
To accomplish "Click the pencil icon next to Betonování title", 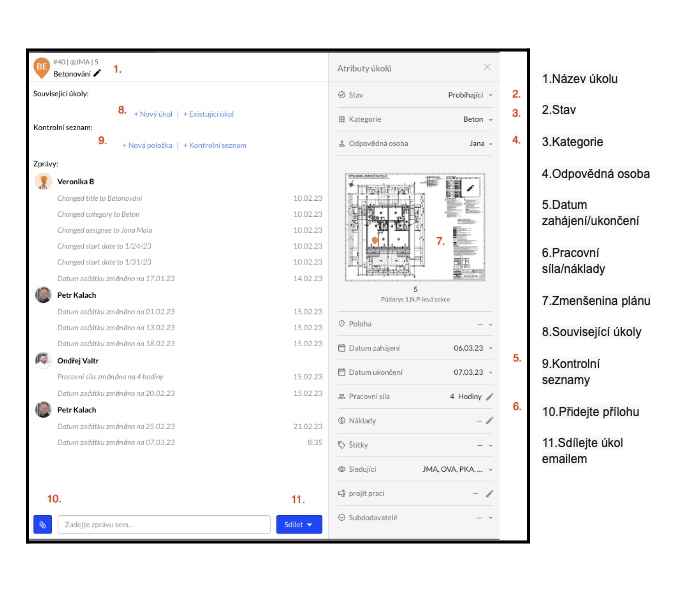I will [x=98, y=73].
